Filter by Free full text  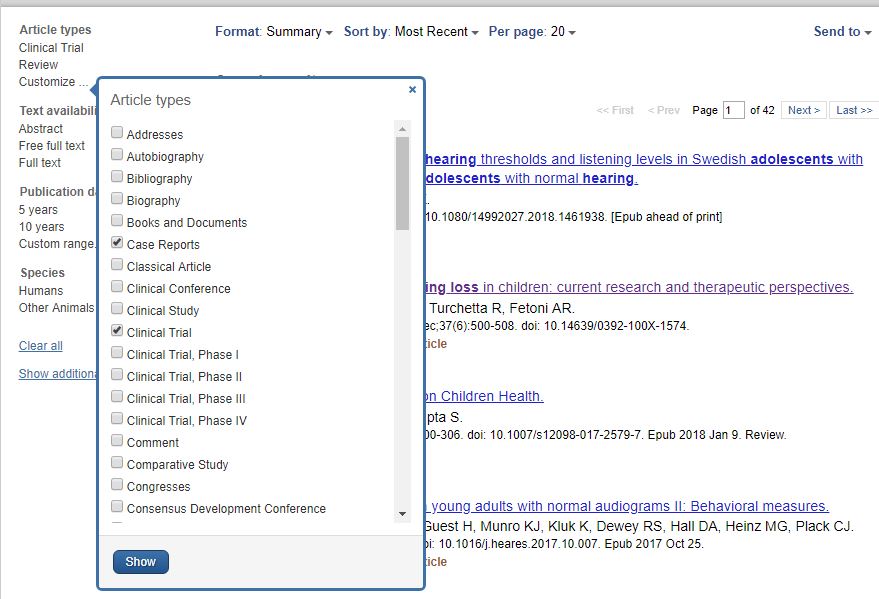pos(52,146)
